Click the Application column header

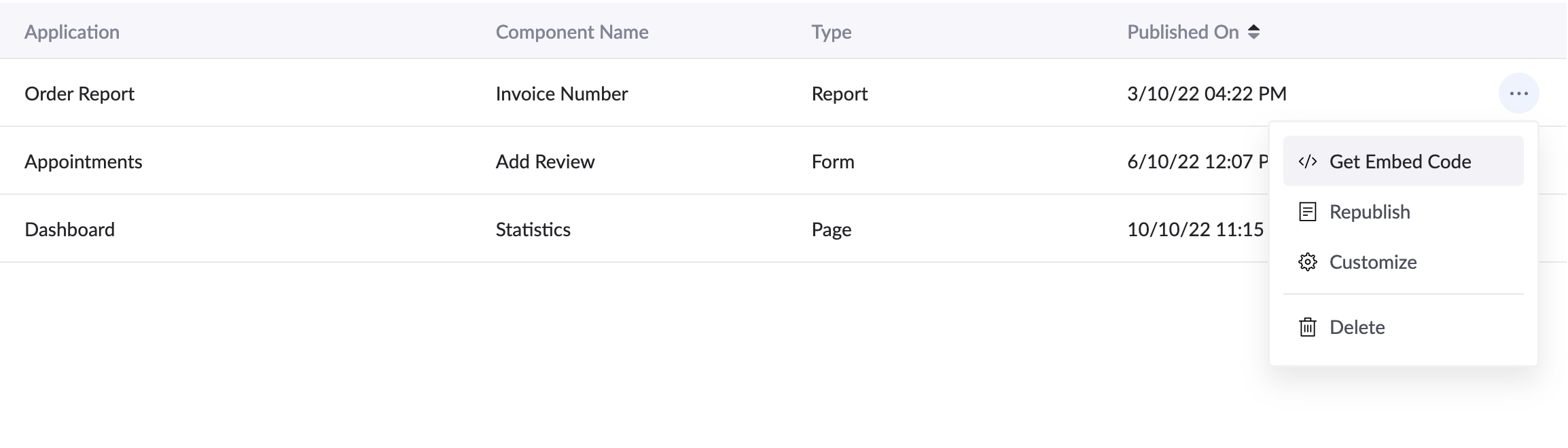[72, 32]
